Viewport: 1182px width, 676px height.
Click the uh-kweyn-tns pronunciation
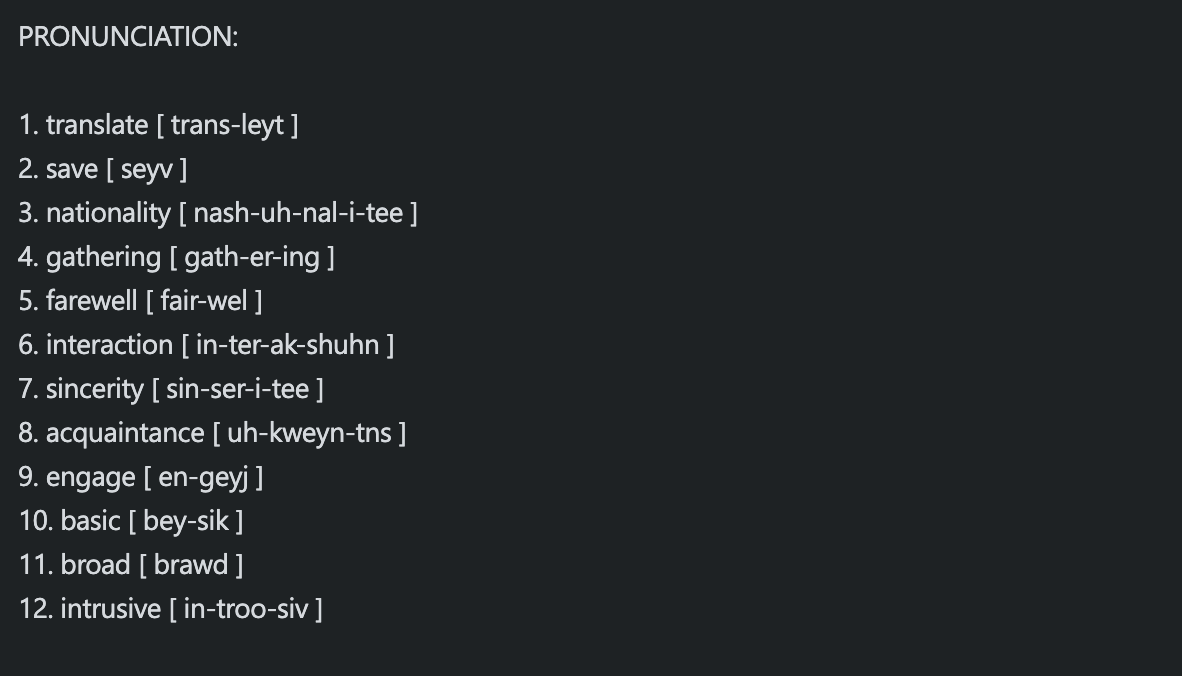[x=309, y=434]
